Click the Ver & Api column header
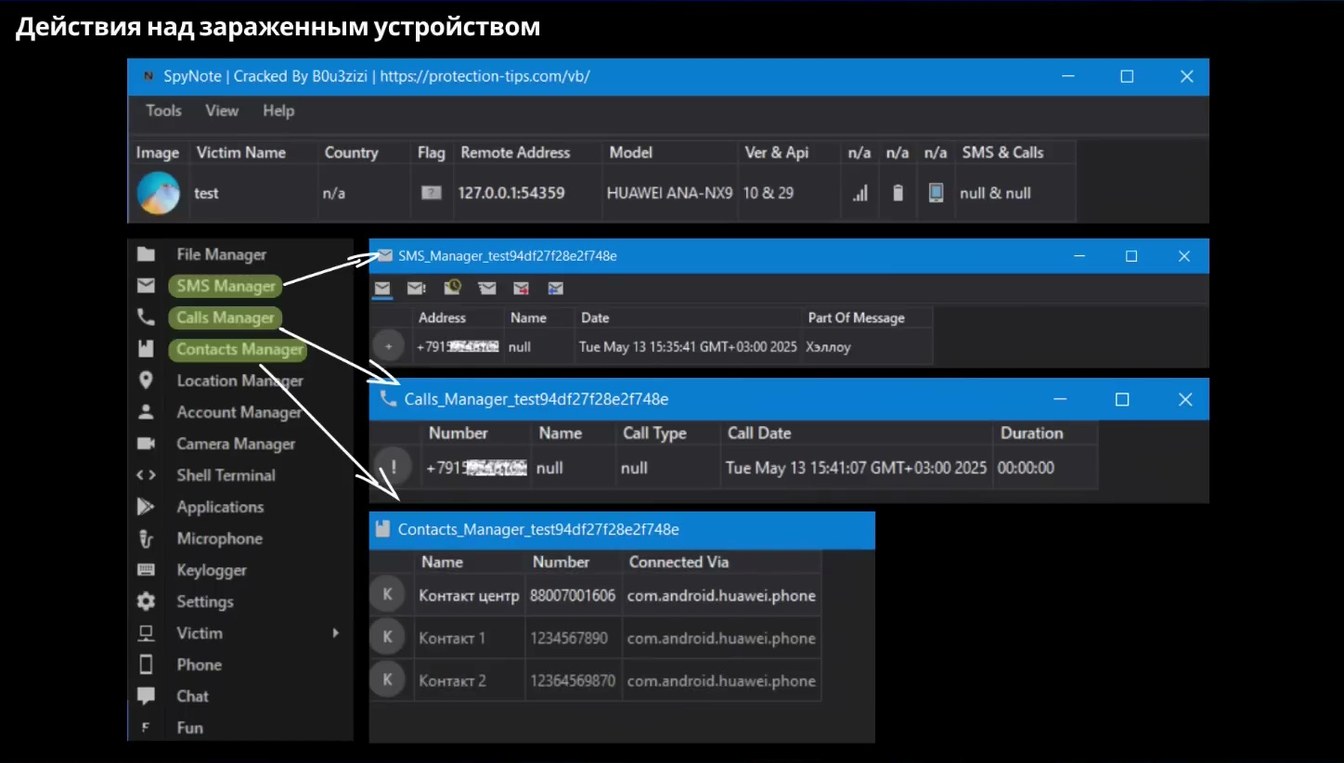Viewport: 1344px width, 763px height. 777,153
